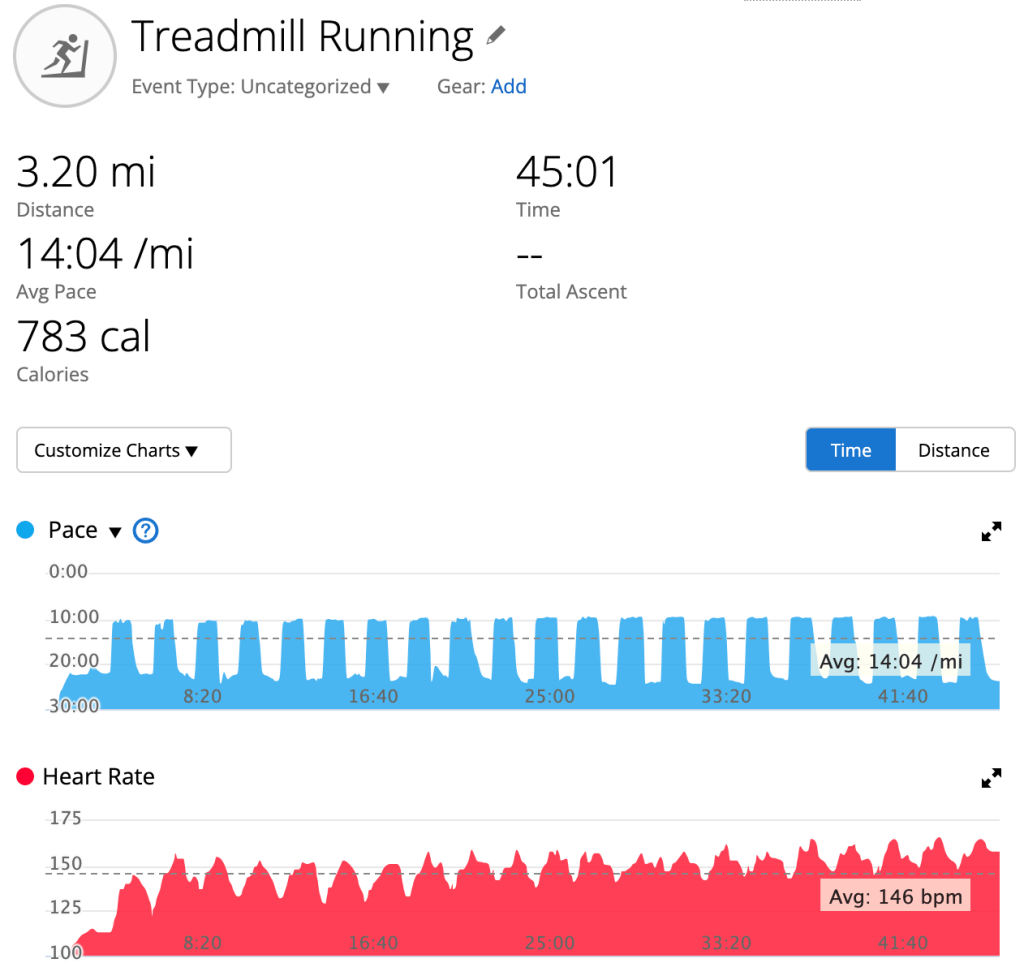
Task: Click the Treadmill Running activity title
Action: (302, 38)
